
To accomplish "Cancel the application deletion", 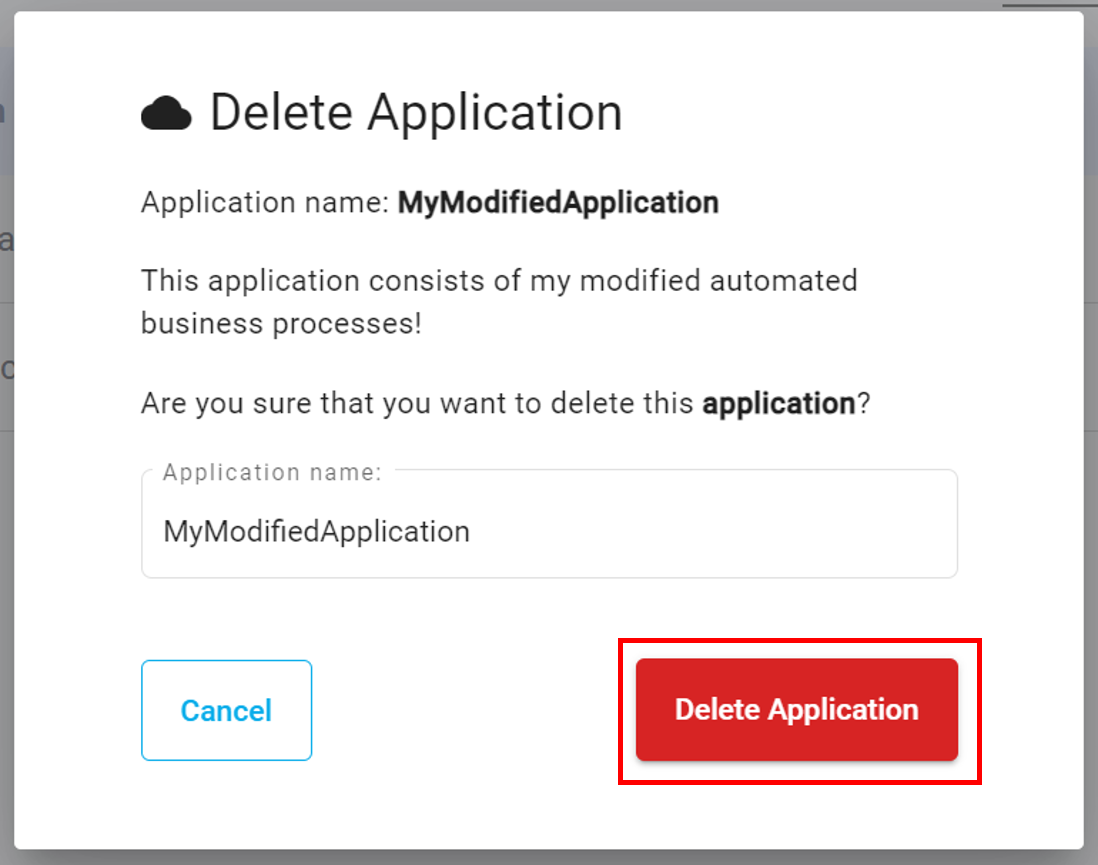I will [x=226, y=710].
